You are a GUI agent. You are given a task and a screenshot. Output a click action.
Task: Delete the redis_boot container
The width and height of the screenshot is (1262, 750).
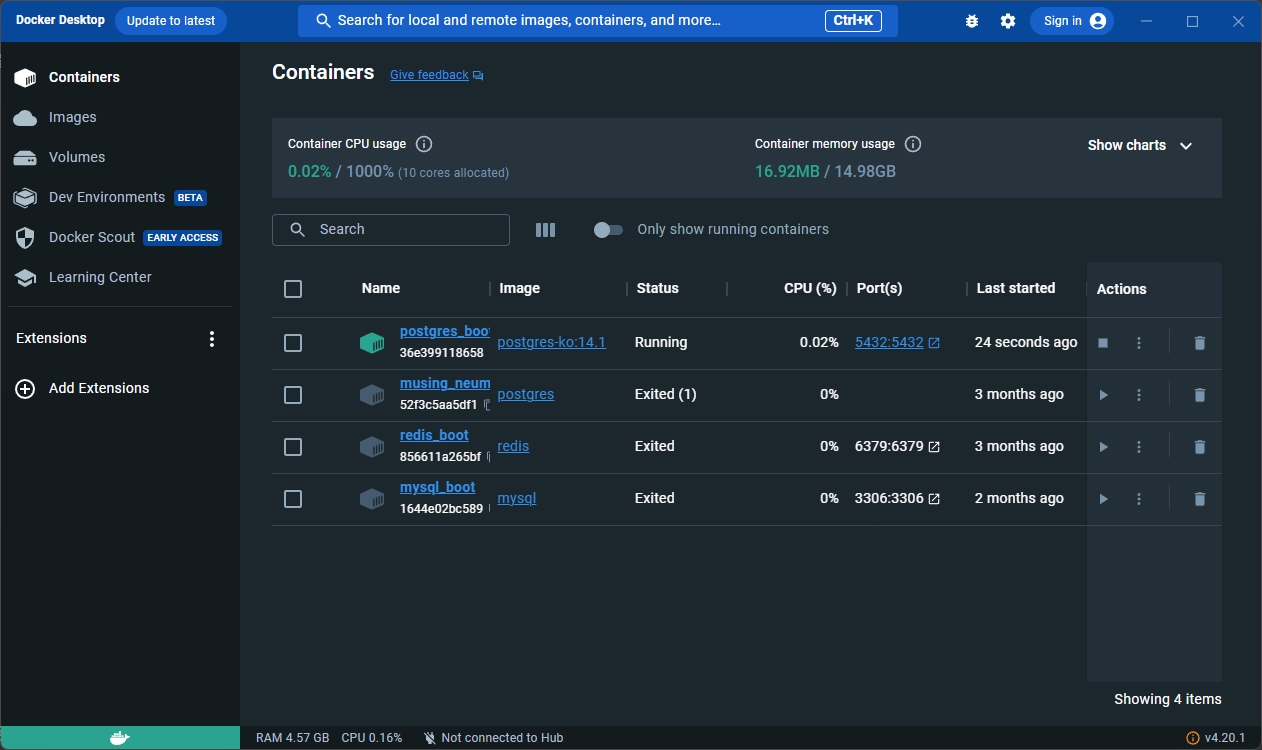click(x=1200, y=447)
